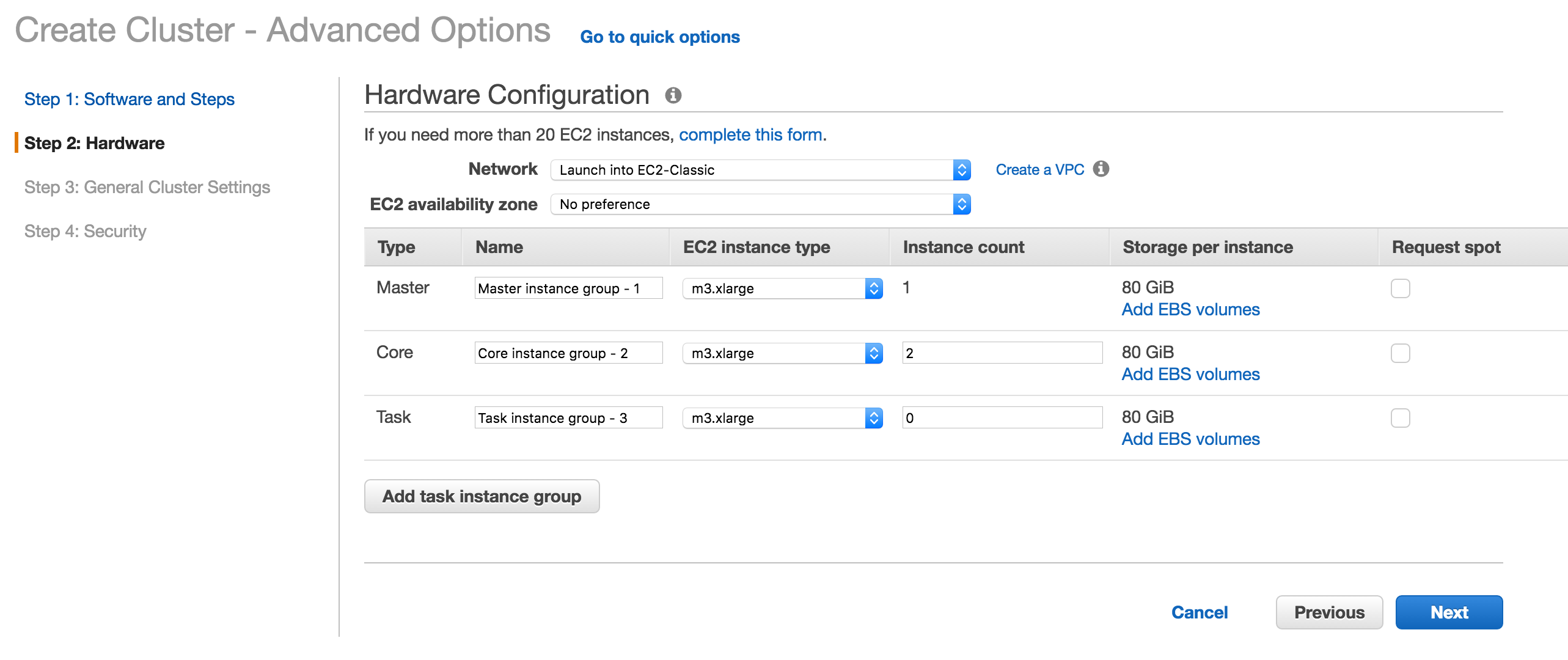This screenshot has height=660, width=1568.
Task: Click the info icon beside Create a VPC
Action: [1101, 169]
